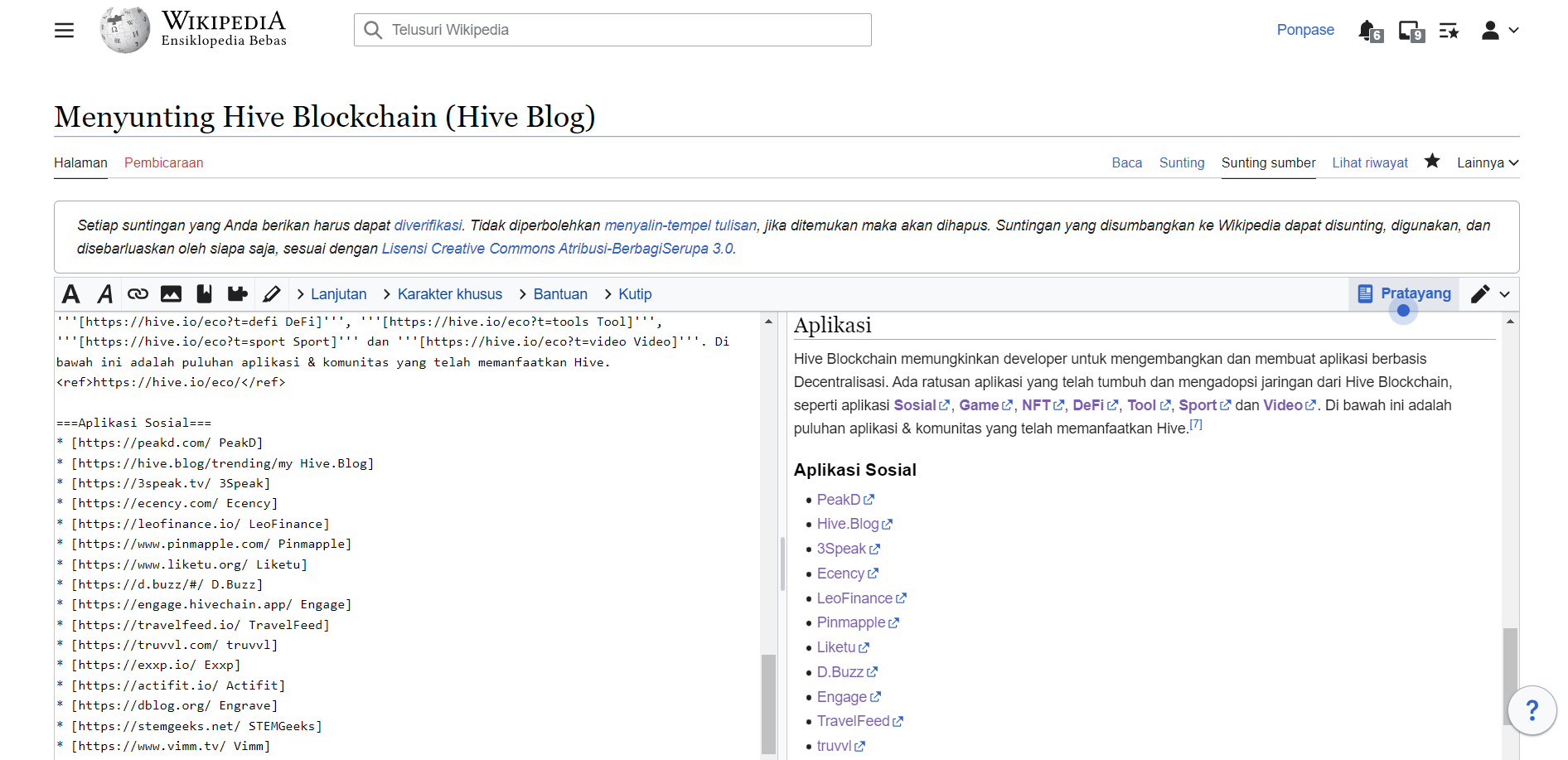Open the truvvl link in preview
1568x760 pixels.
pos(840,746)
